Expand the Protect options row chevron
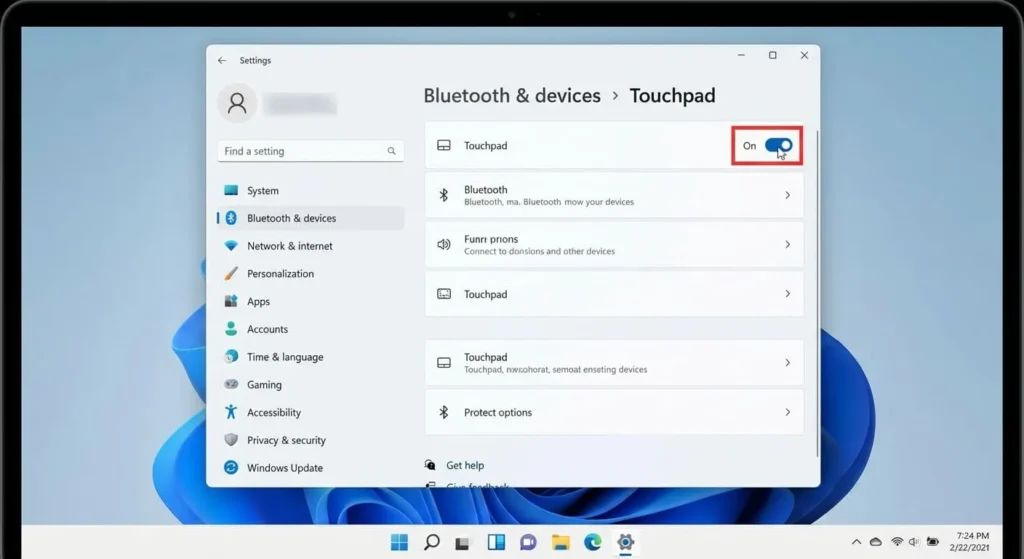 click(788, 412)
